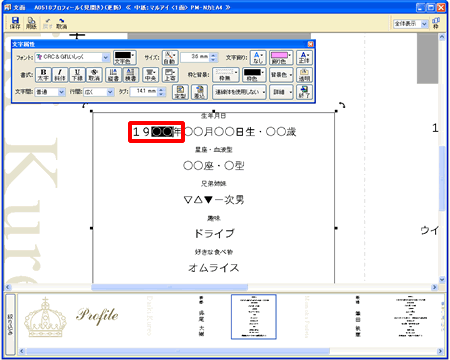Click the vertical scrollbar down arrow
The height and width of the screenshot is (360, 450).
coord(442,279)
